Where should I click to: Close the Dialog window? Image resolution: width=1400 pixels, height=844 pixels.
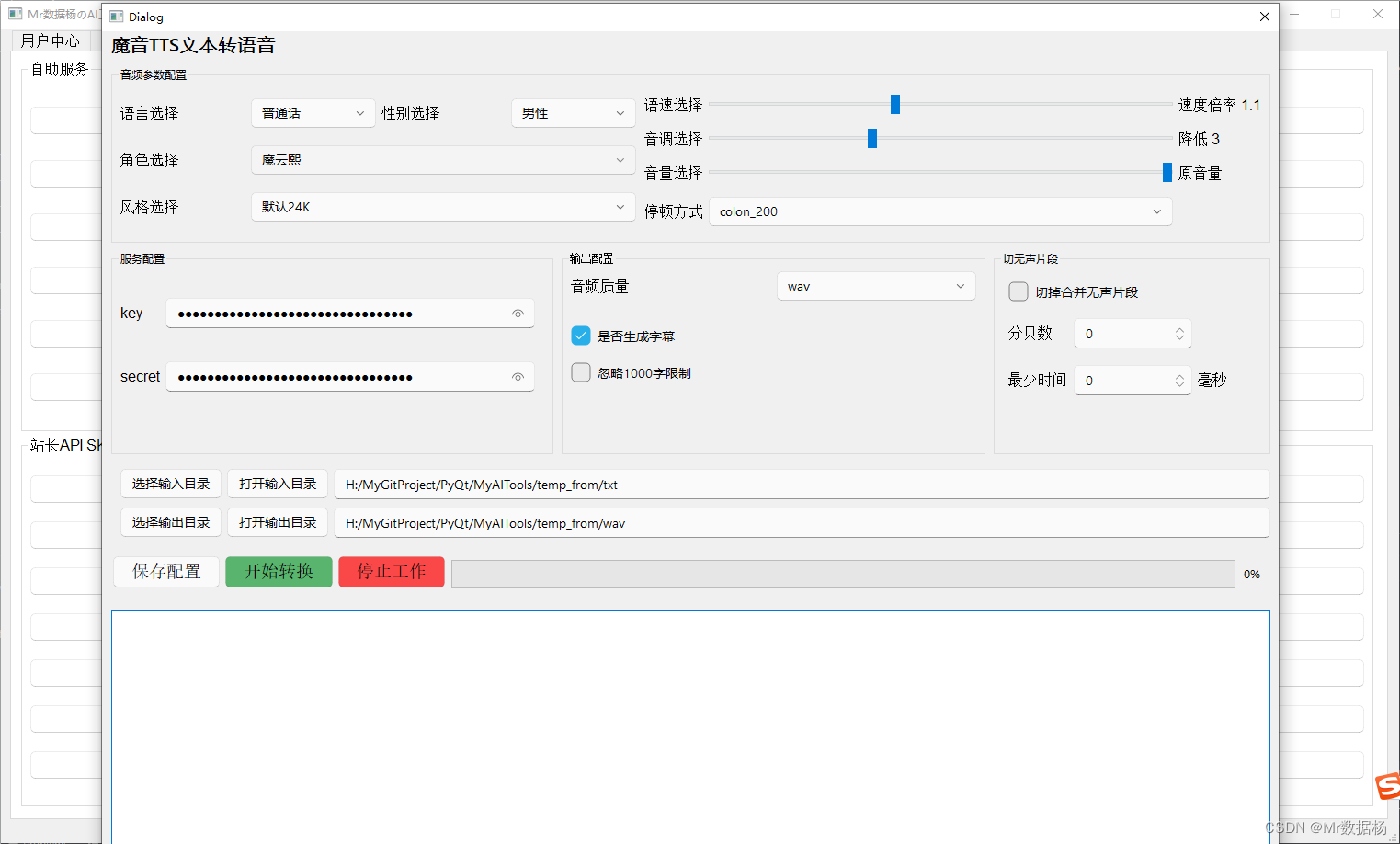coord(1264,17)
